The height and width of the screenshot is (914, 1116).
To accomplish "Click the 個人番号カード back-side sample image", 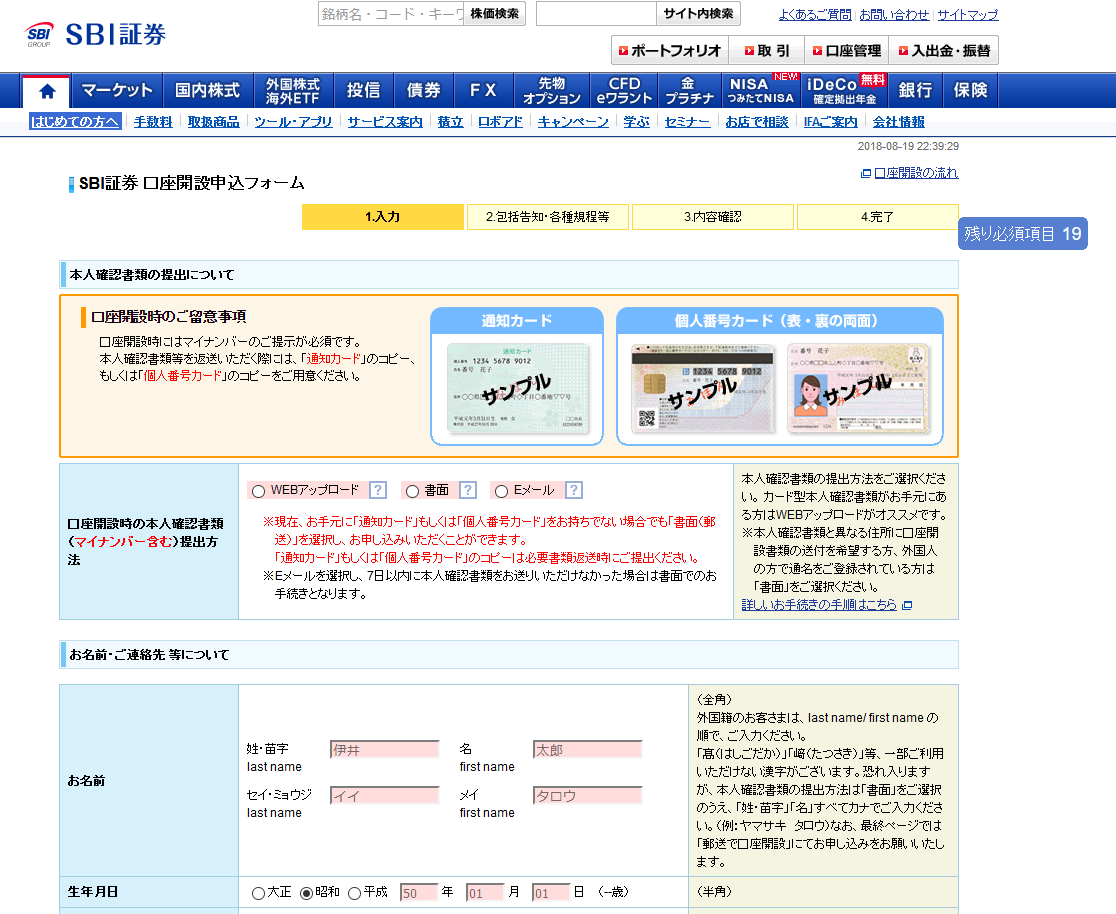I will pos(703,389).
